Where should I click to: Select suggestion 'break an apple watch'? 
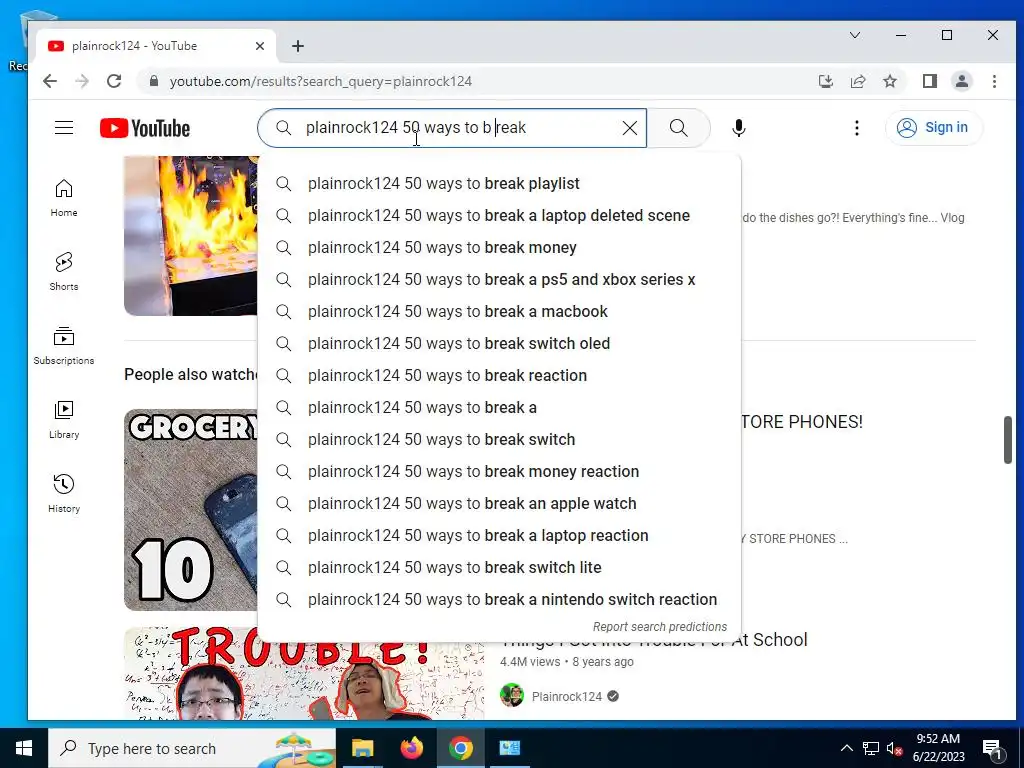500,504
